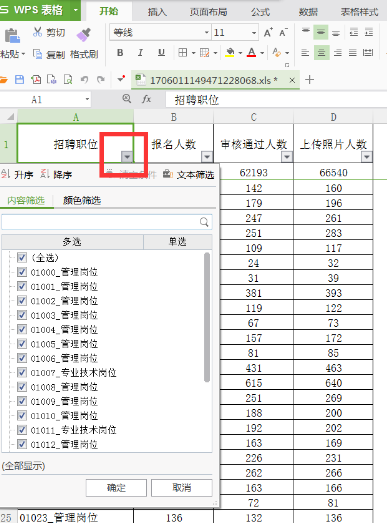Screen dimensions: 387x523
Task: Click the Print Preview icon
Action: (x=68, y=80)
